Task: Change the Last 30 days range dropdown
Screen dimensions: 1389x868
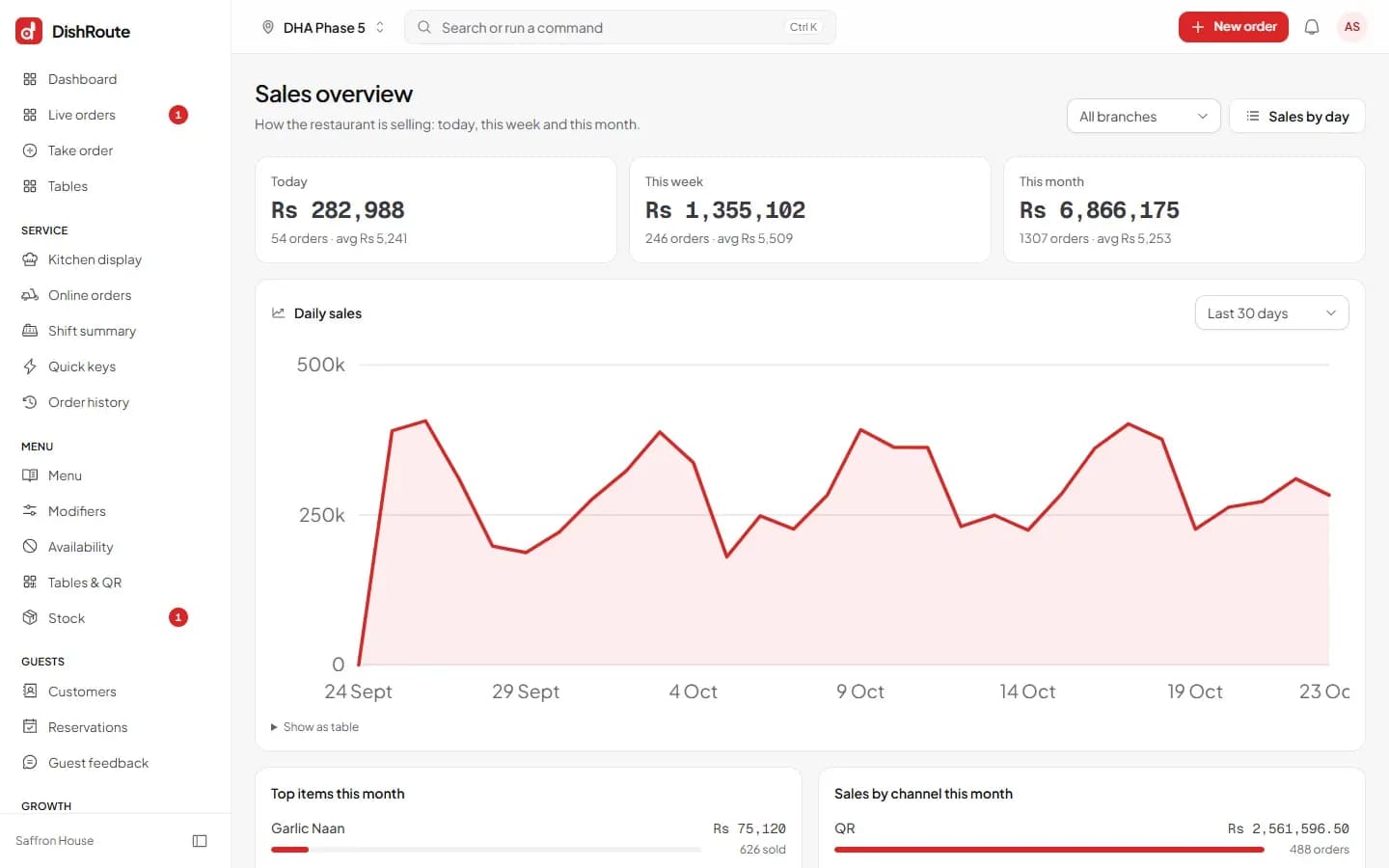Action: [1271, 313]
